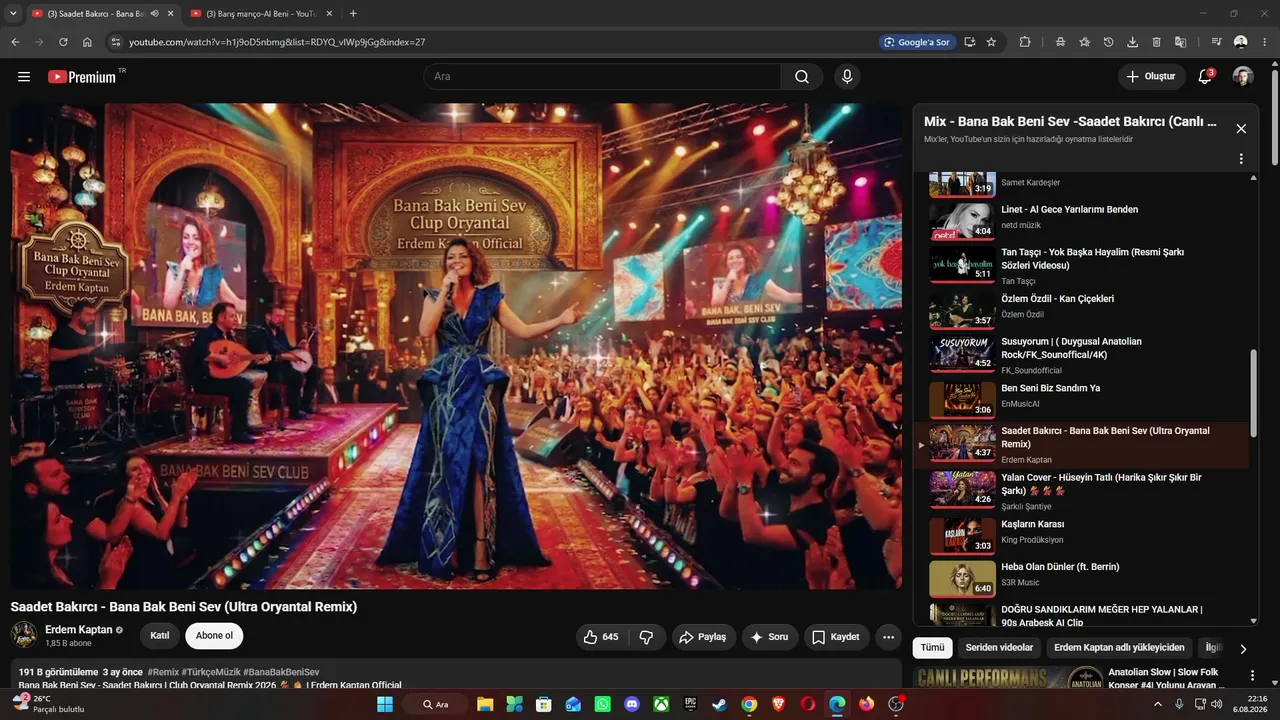Open Discord from the taskbar
This screenshot has height=720, width=1280.
(632, 704)
